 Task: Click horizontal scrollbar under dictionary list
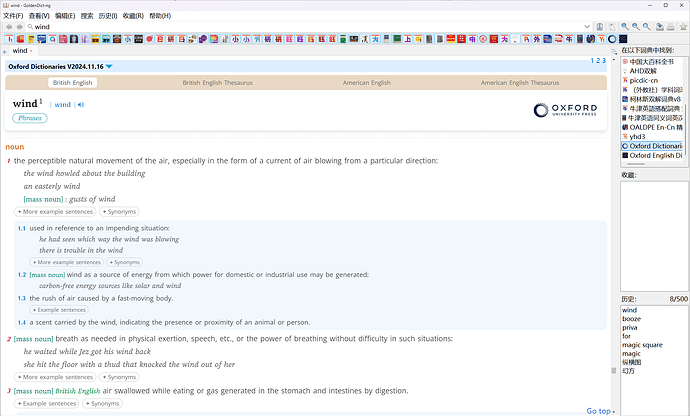pos(635,164)
